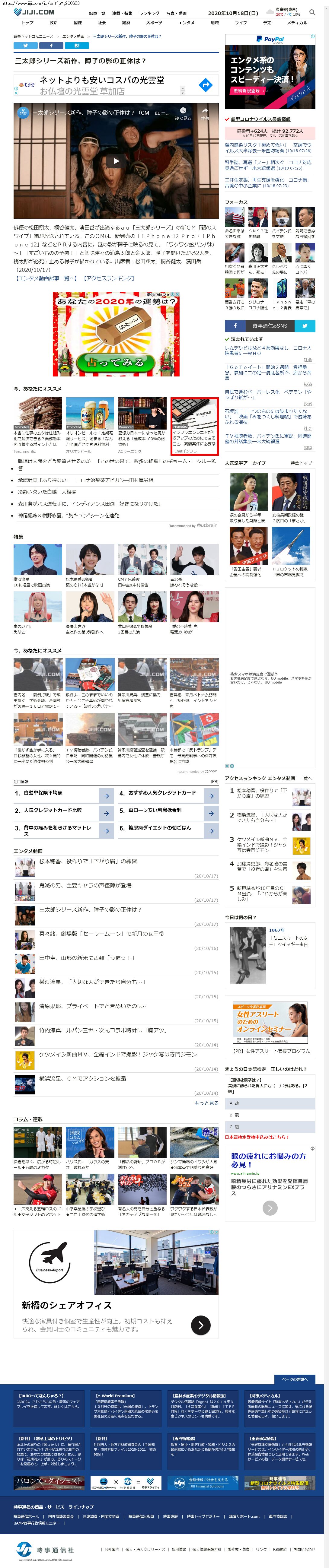This screenshot has height=1568, width=329.
Task: Open エンタメ動画記事一覧へ link
Action: (x=46, y=278)
